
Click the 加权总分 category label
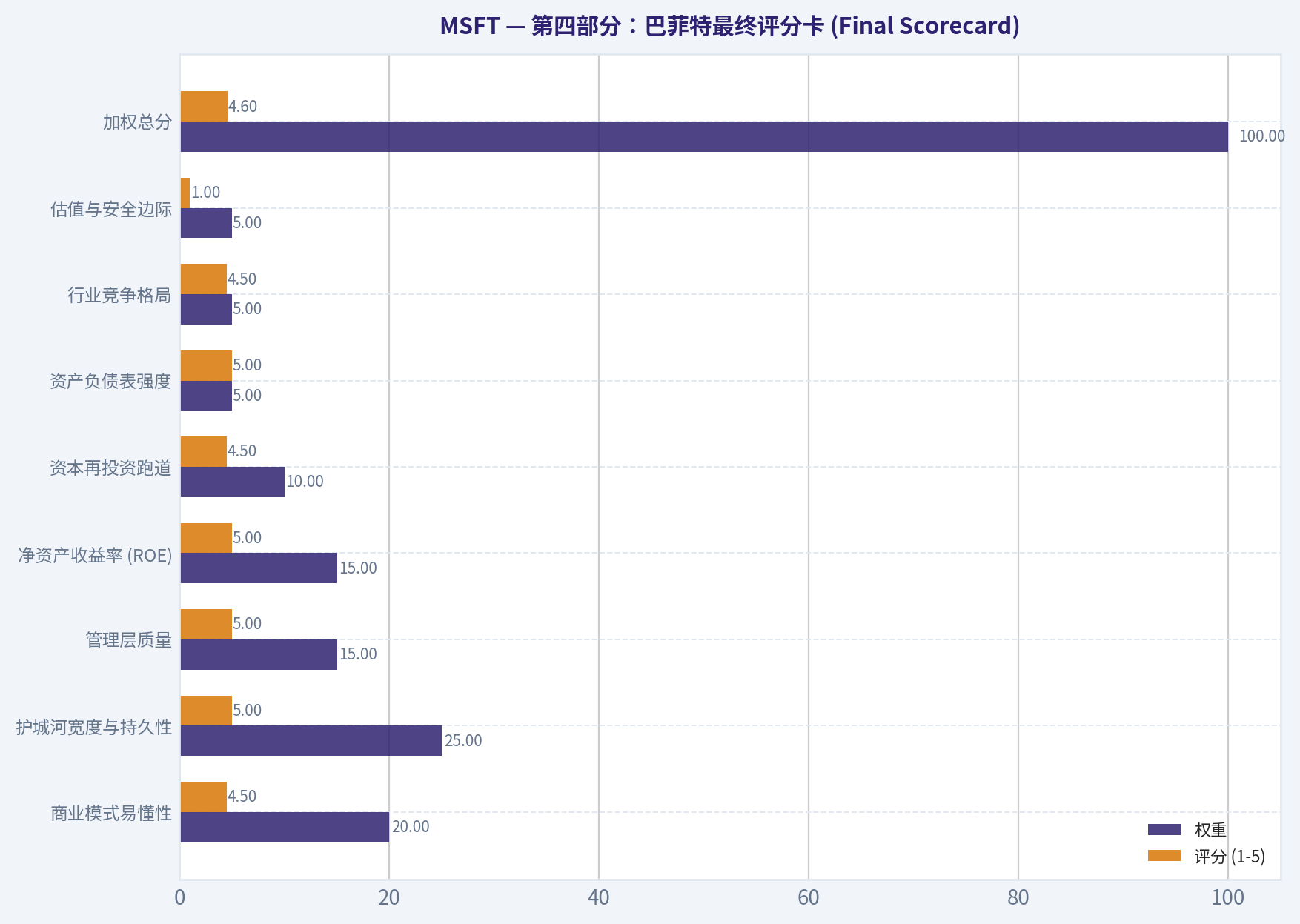137,122
